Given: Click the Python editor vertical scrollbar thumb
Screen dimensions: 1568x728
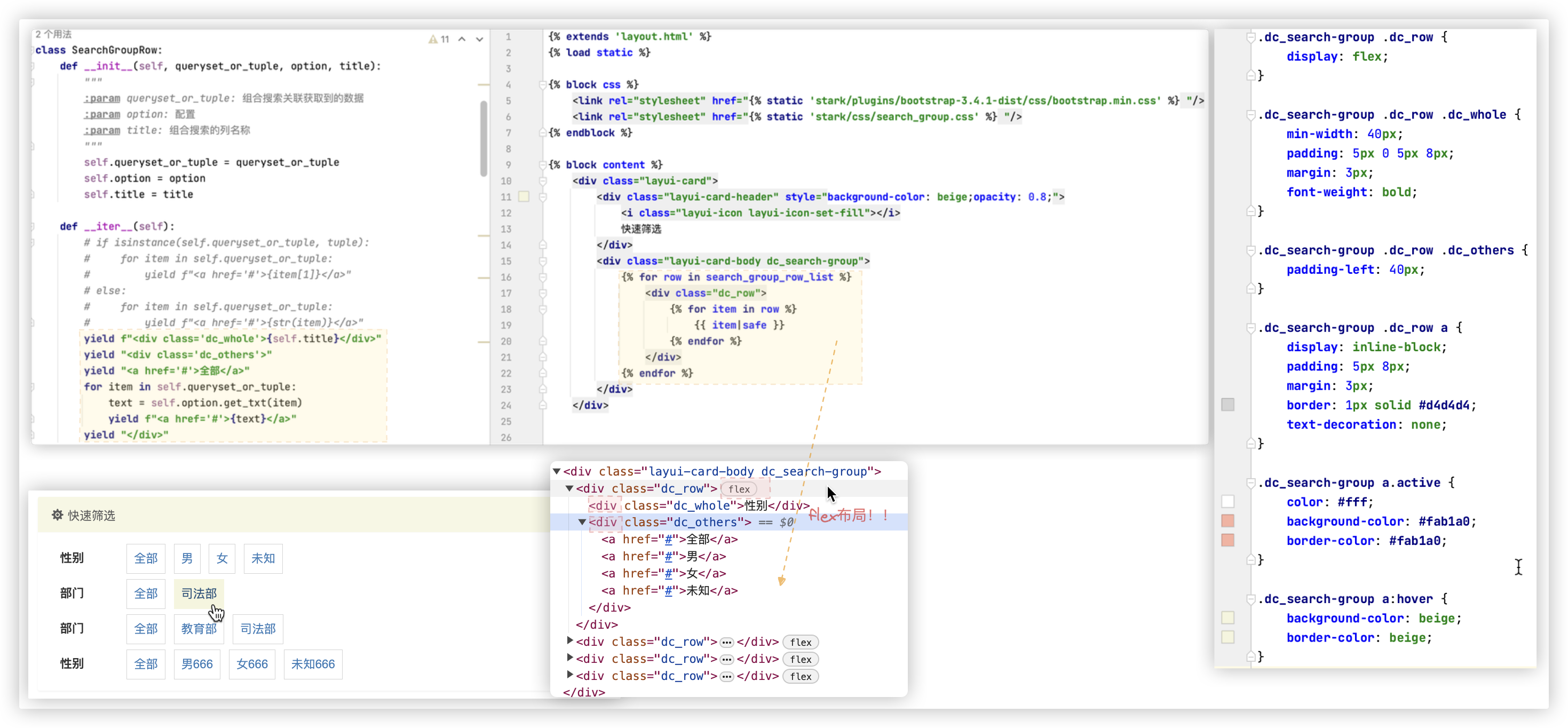Looking at the screenshot, I should tap(484, 139).
